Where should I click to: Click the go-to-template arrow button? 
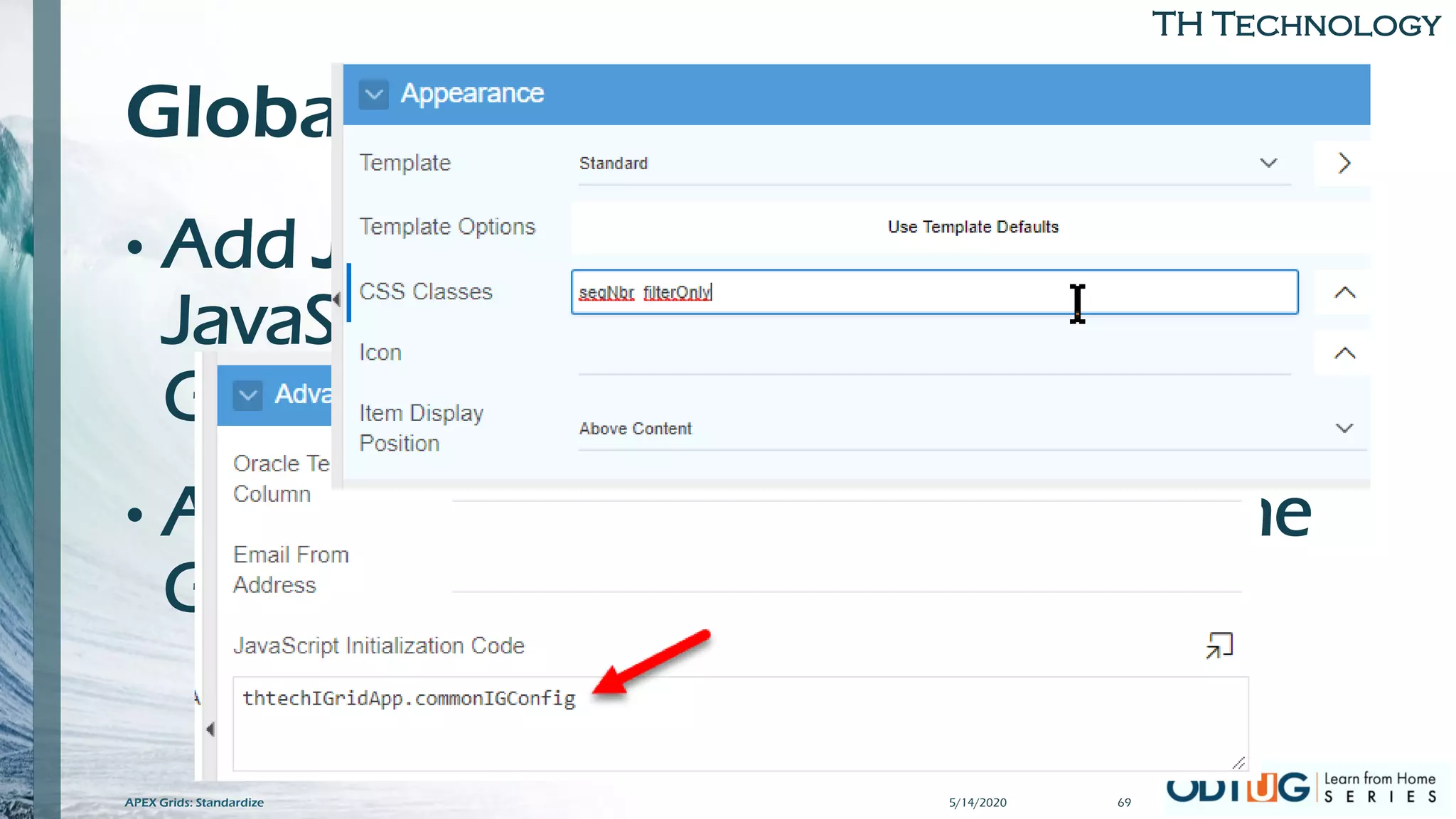coord(1343,164)
